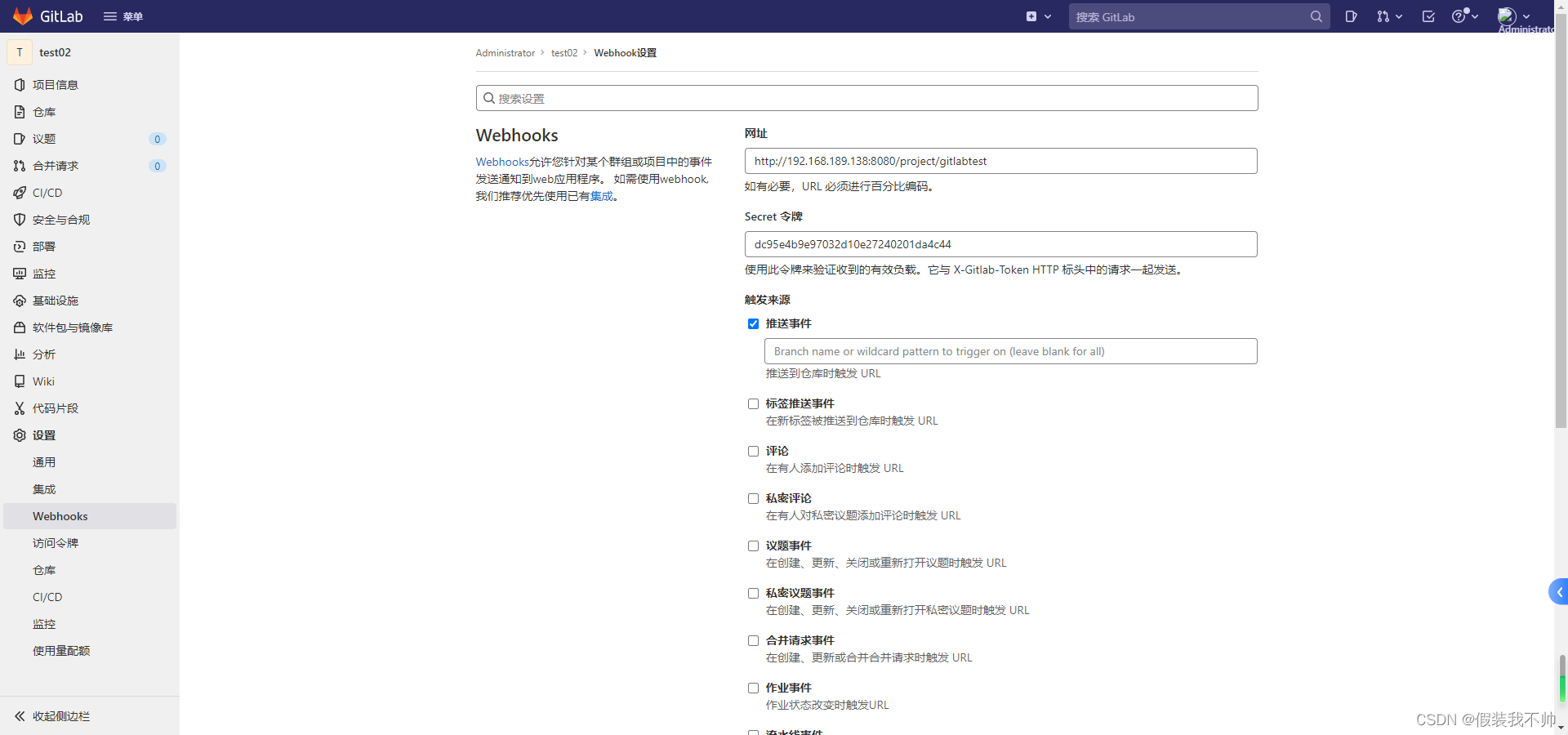
Task: Enable the 标签推送事件 checkbox
Action: [x=753, y=404]
